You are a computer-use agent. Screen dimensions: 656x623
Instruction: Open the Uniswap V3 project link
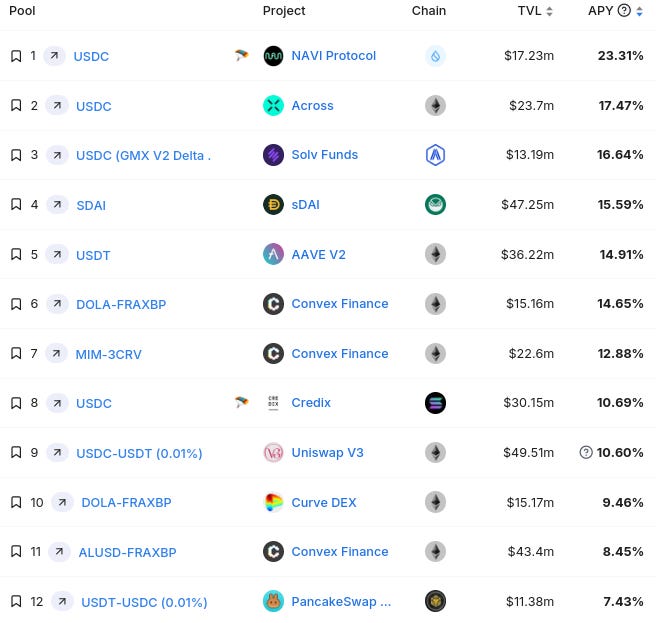[328, 453]
